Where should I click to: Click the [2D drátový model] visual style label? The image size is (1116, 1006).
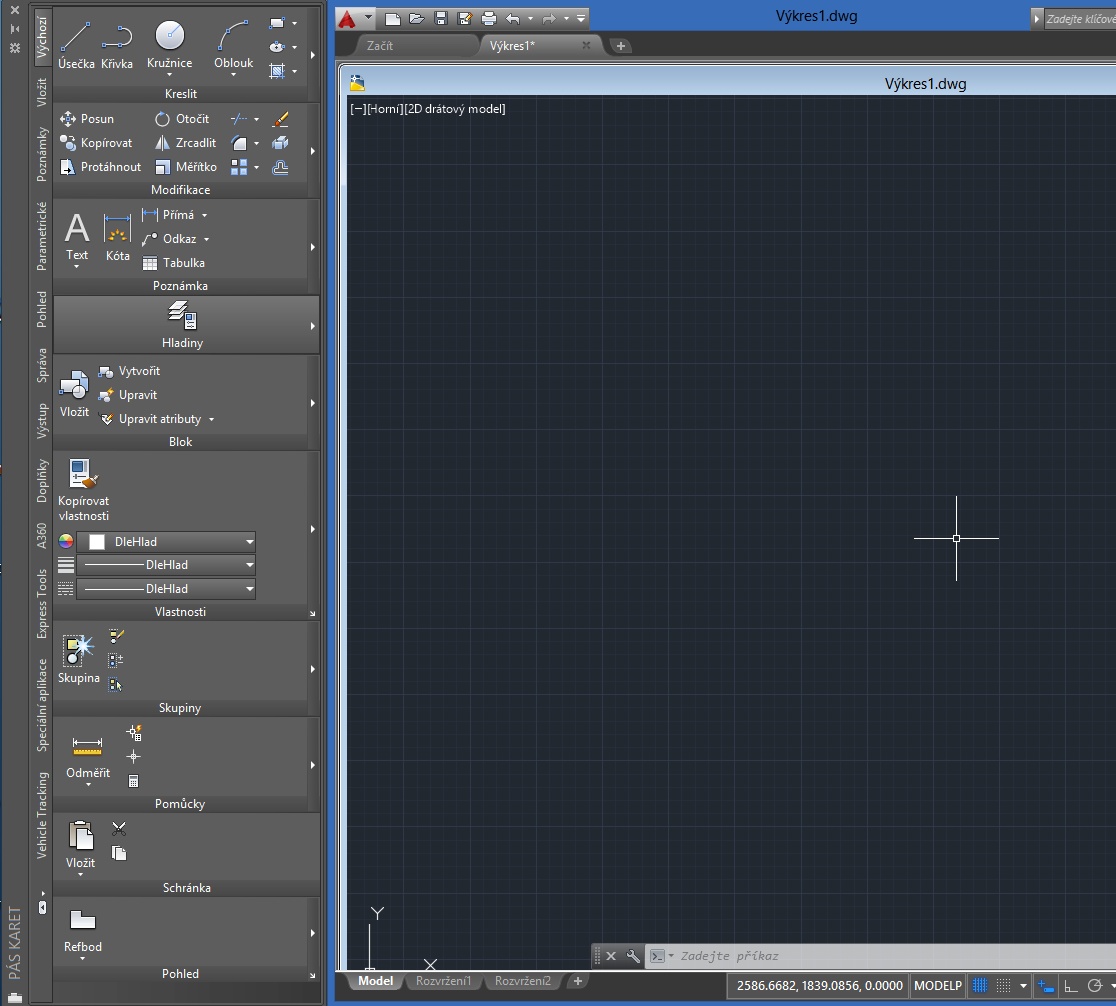455,109
